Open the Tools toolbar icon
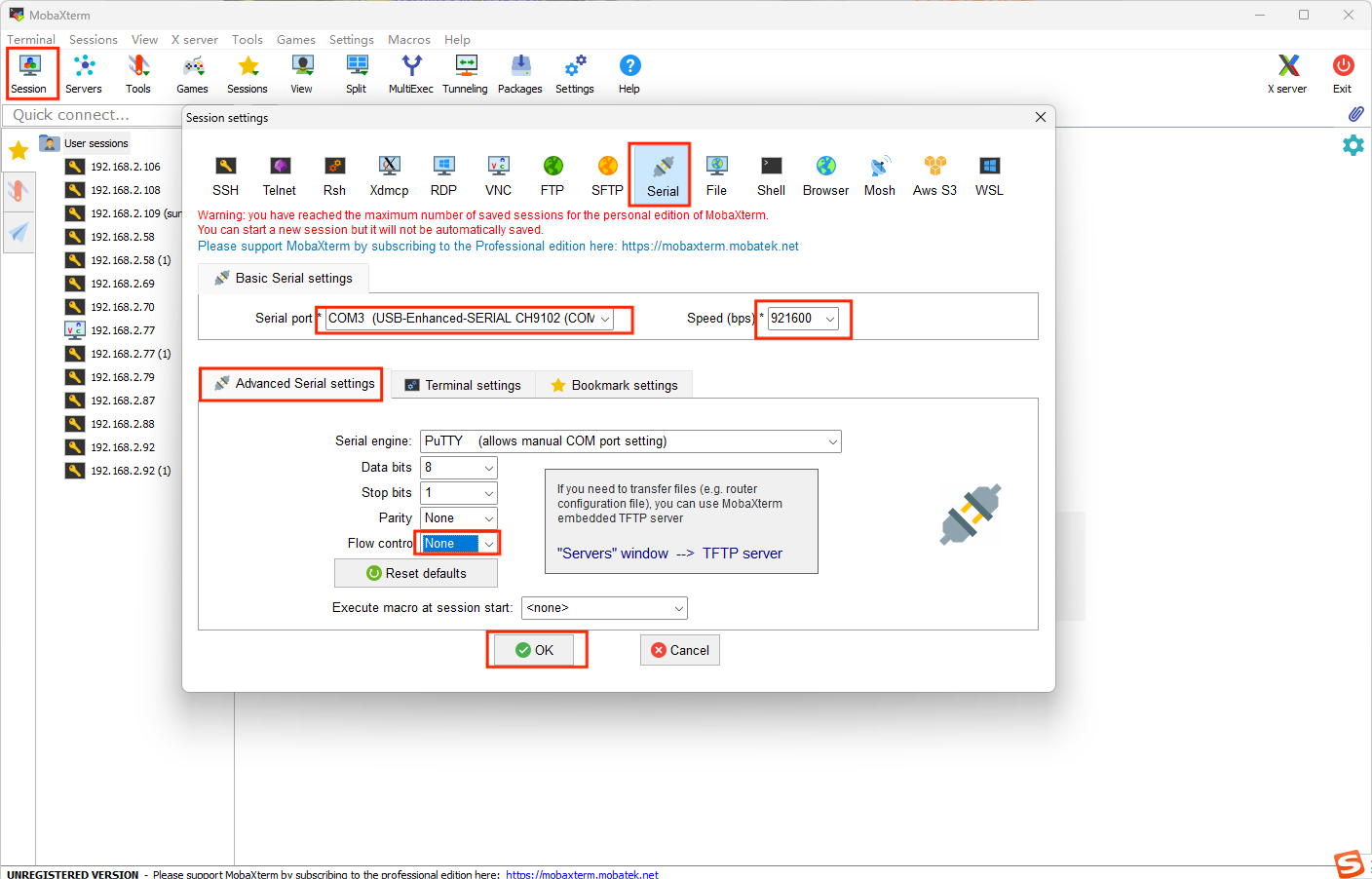 click(x=138, y=74)
